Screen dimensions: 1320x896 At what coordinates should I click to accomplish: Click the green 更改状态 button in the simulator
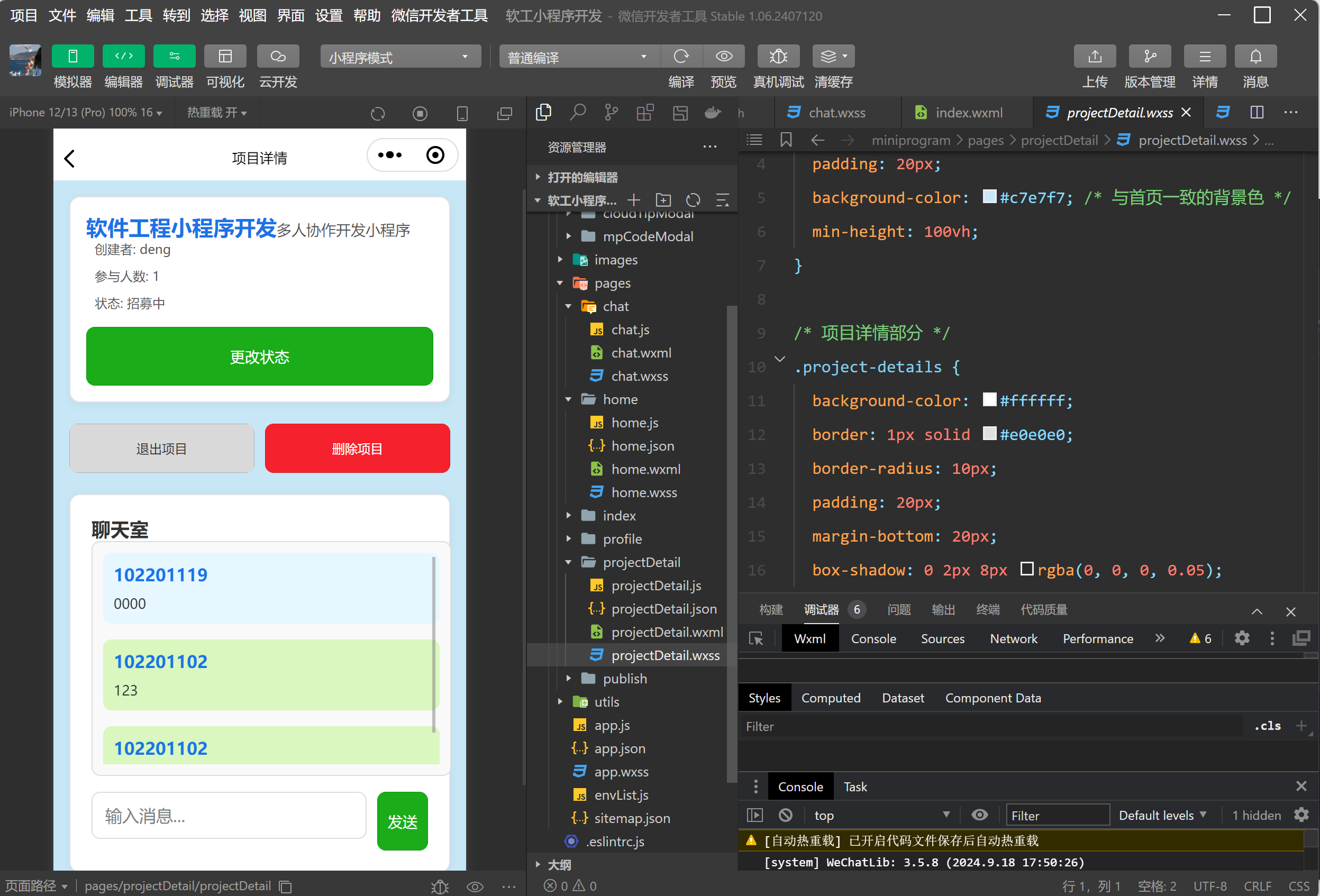pyautogui.click(x=260, y=356)
